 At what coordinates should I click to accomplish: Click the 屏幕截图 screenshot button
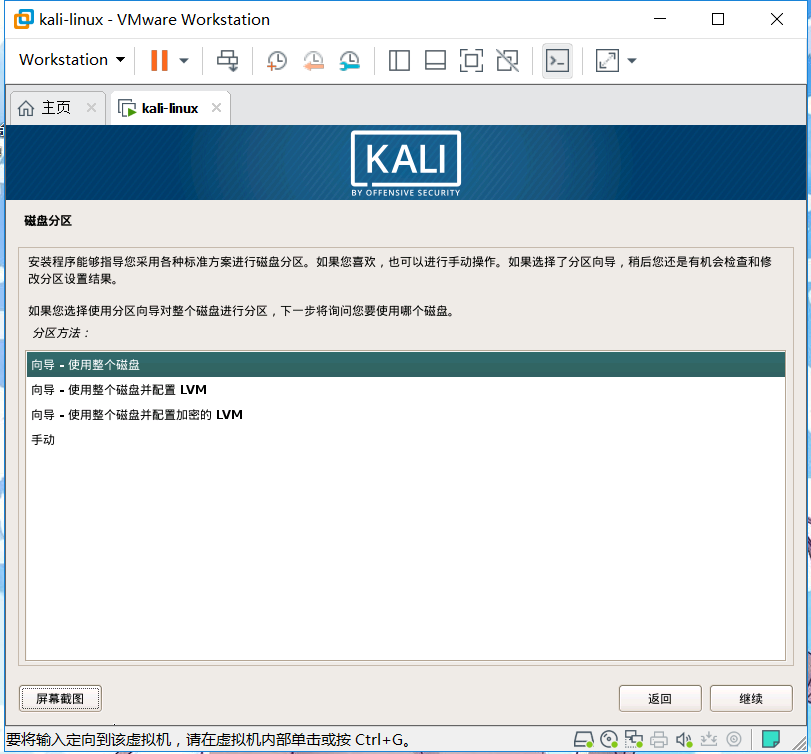60,699
